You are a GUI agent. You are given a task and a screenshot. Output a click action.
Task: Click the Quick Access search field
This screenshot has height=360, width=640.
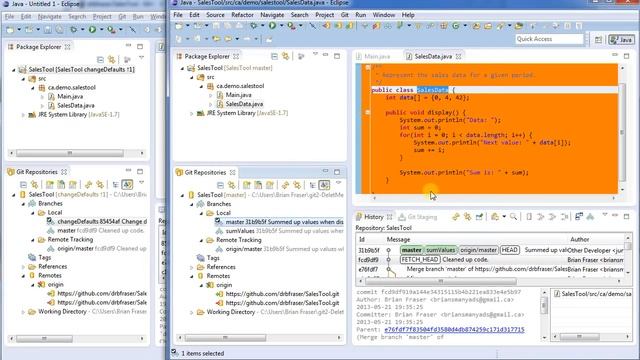point(549,39)
